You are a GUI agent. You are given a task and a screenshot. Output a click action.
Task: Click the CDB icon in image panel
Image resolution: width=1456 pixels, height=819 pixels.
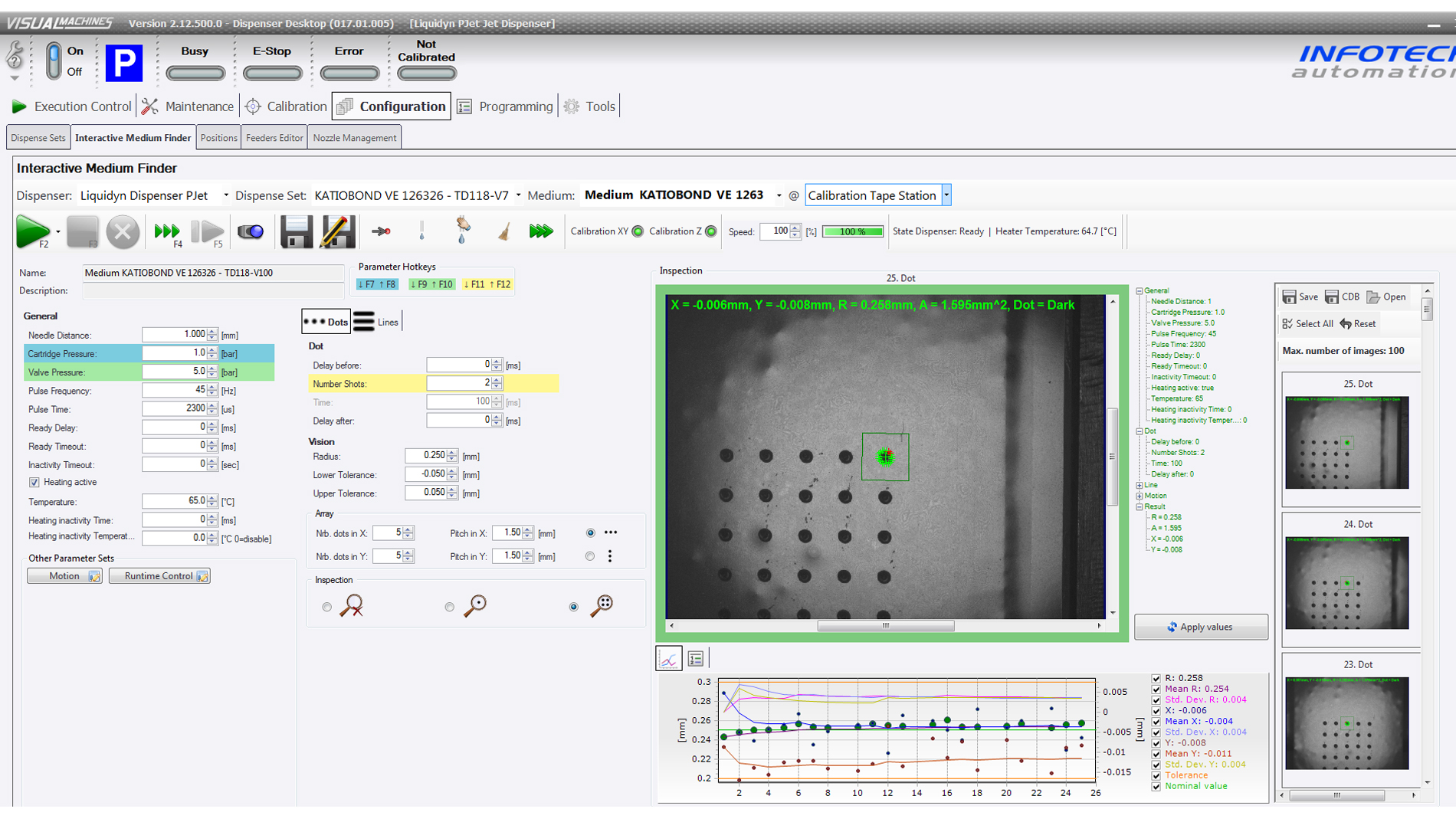1342,297
